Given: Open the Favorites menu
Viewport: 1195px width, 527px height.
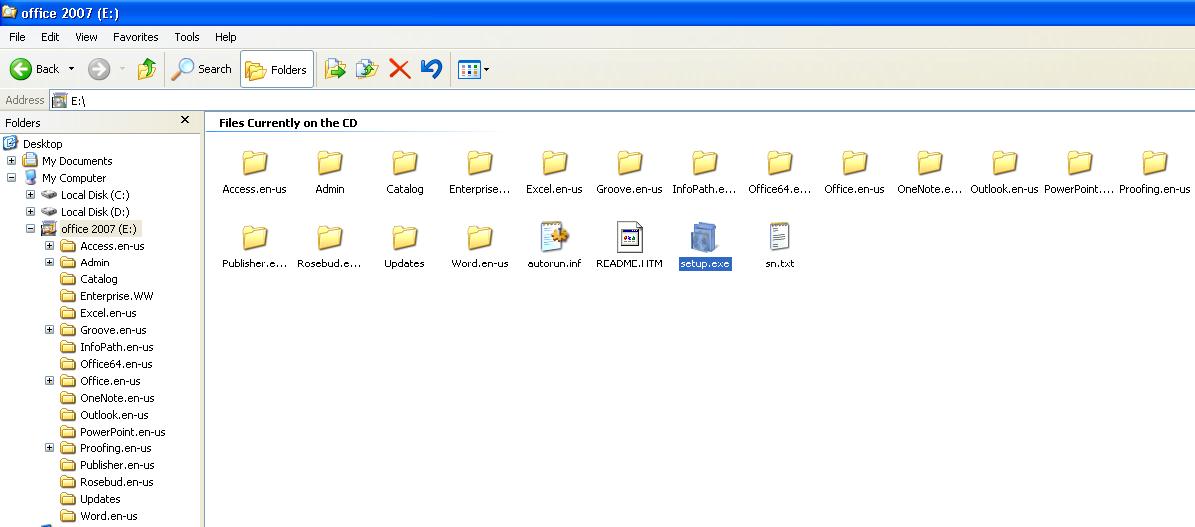Looking at the screenshot, I should pyautogui.click(x=136, y=37).
